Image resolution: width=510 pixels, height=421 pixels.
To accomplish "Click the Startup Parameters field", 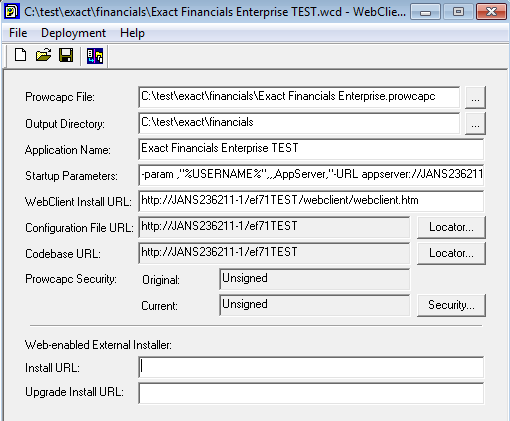I will tap(311, 175).
